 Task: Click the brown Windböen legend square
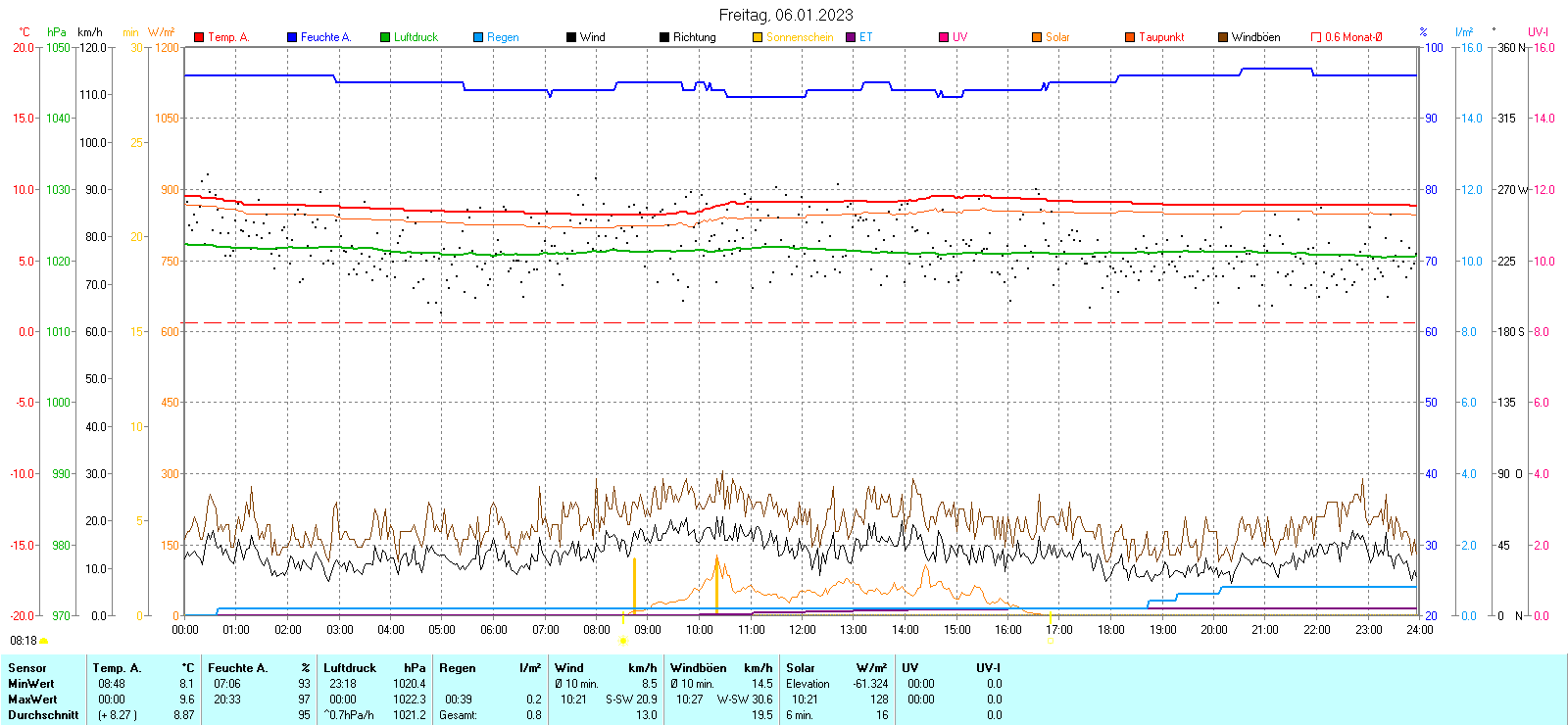[x=1223, y=37]
